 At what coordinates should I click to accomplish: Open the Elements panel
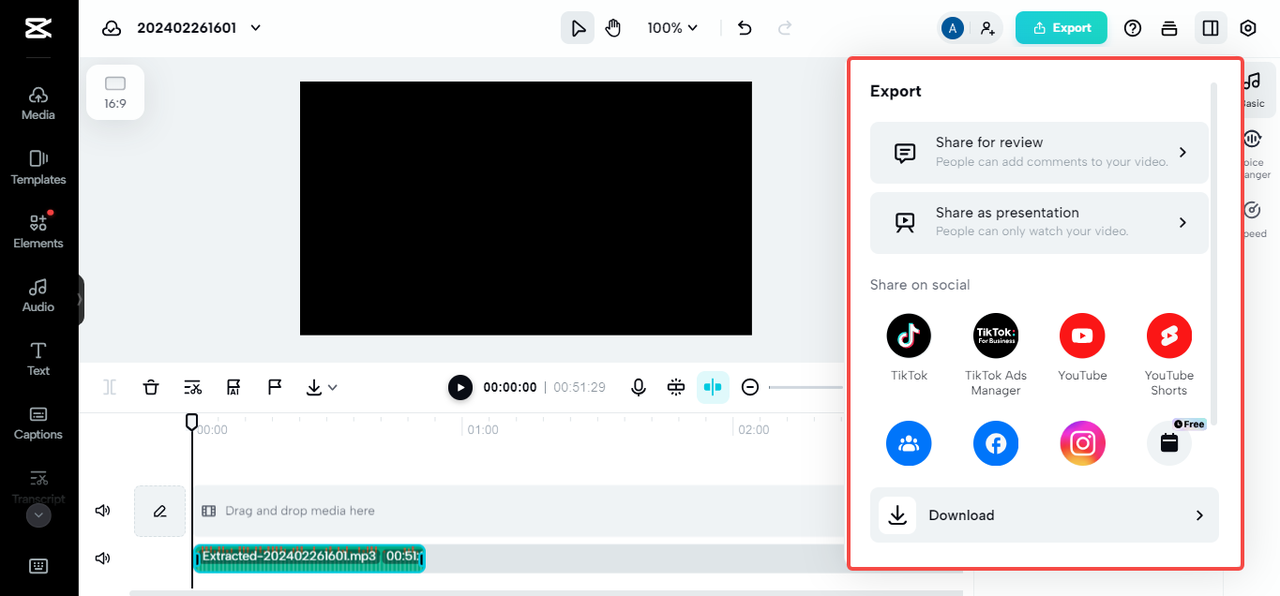click(x=38, y=231)
